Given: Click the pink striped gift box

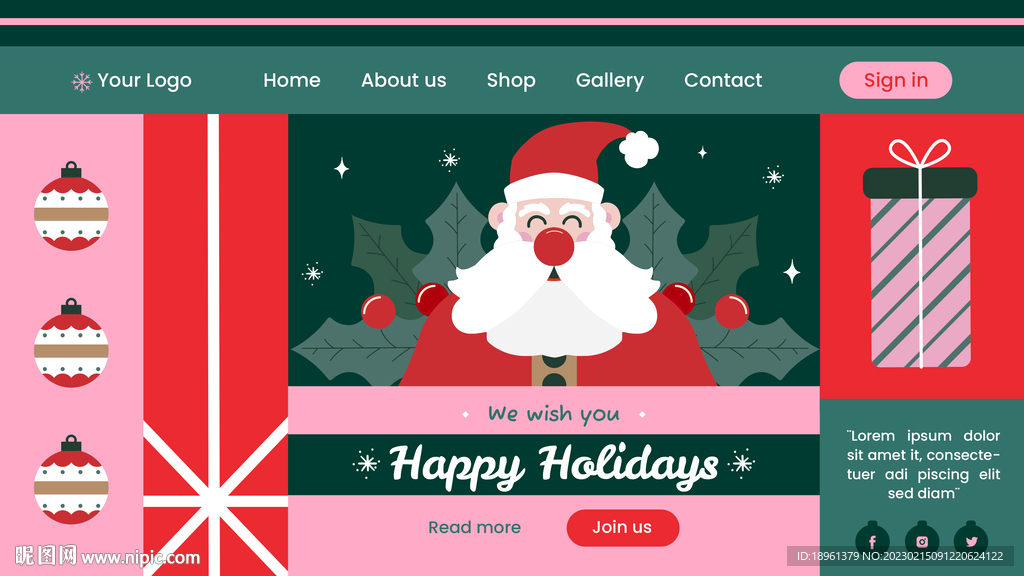Looking at the screenshot, I should pyautogui.click(x=920, y=253).
